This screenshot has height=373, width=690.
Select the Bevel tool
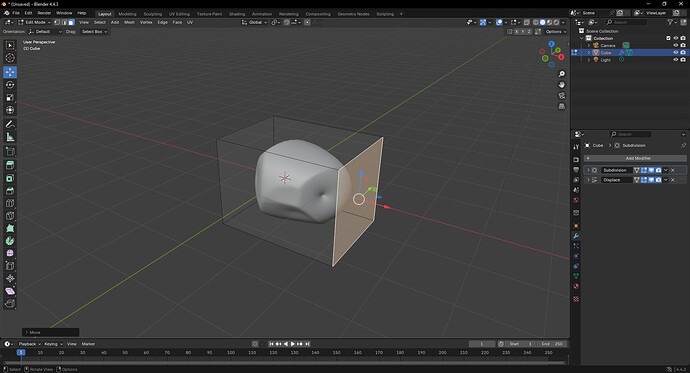click(10, 191)
